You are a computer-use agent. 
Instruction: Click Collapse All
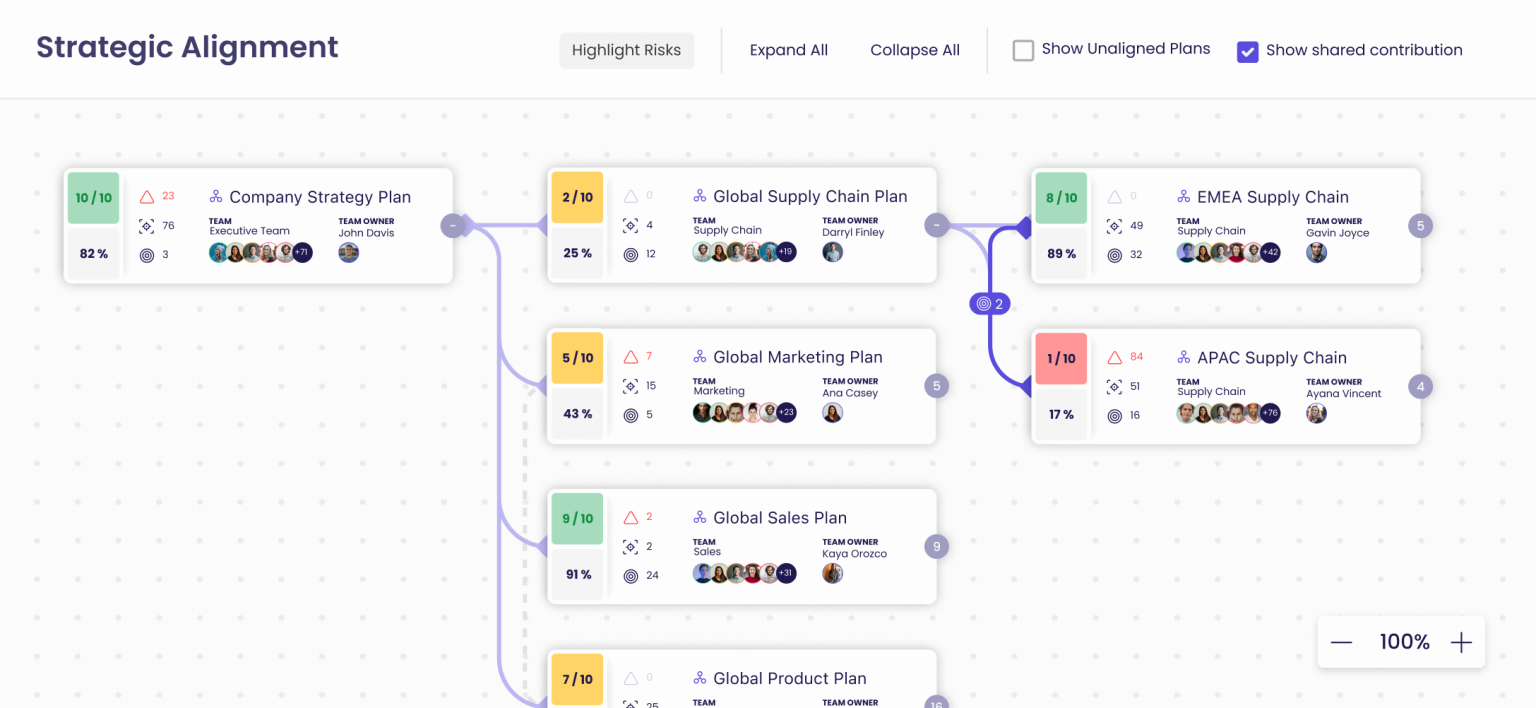(x=914, y=49)
